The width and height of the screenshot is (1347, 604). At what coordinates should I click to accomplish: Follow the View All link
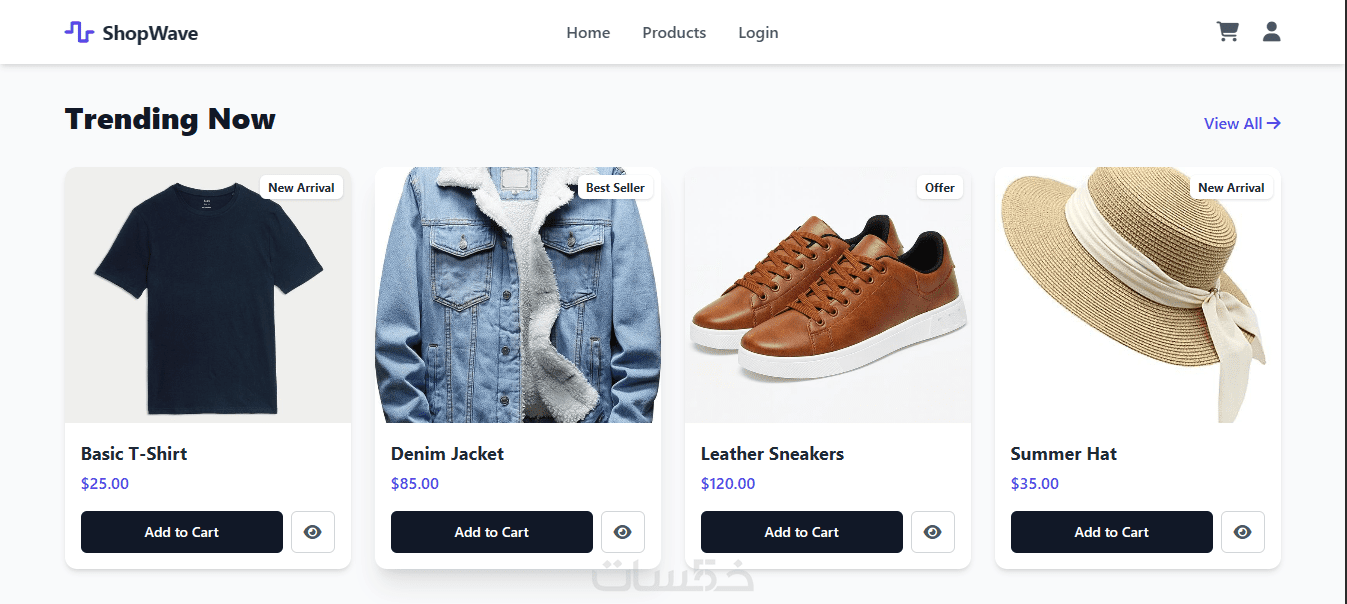[x=1241, y=123]
